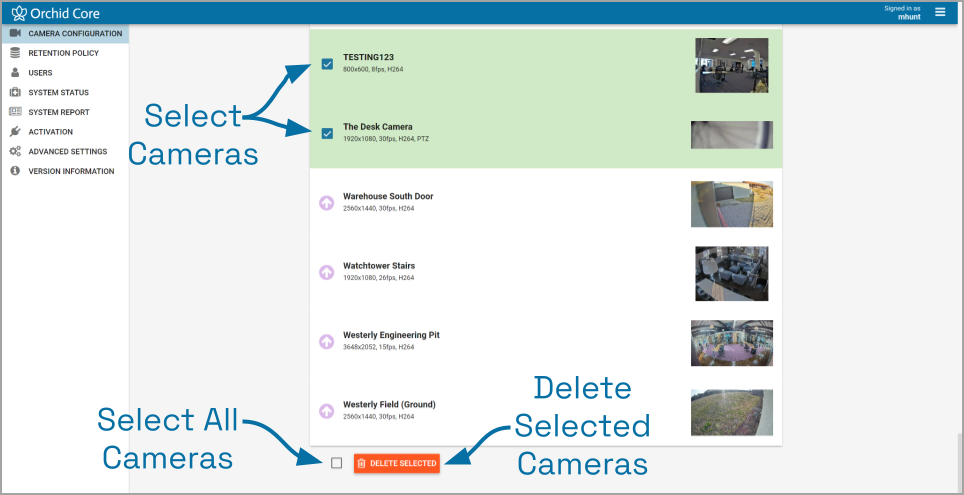The width and height of the screenshot is (964, 495).
Task: Open System Status menu item
Action: click(65, 92)
